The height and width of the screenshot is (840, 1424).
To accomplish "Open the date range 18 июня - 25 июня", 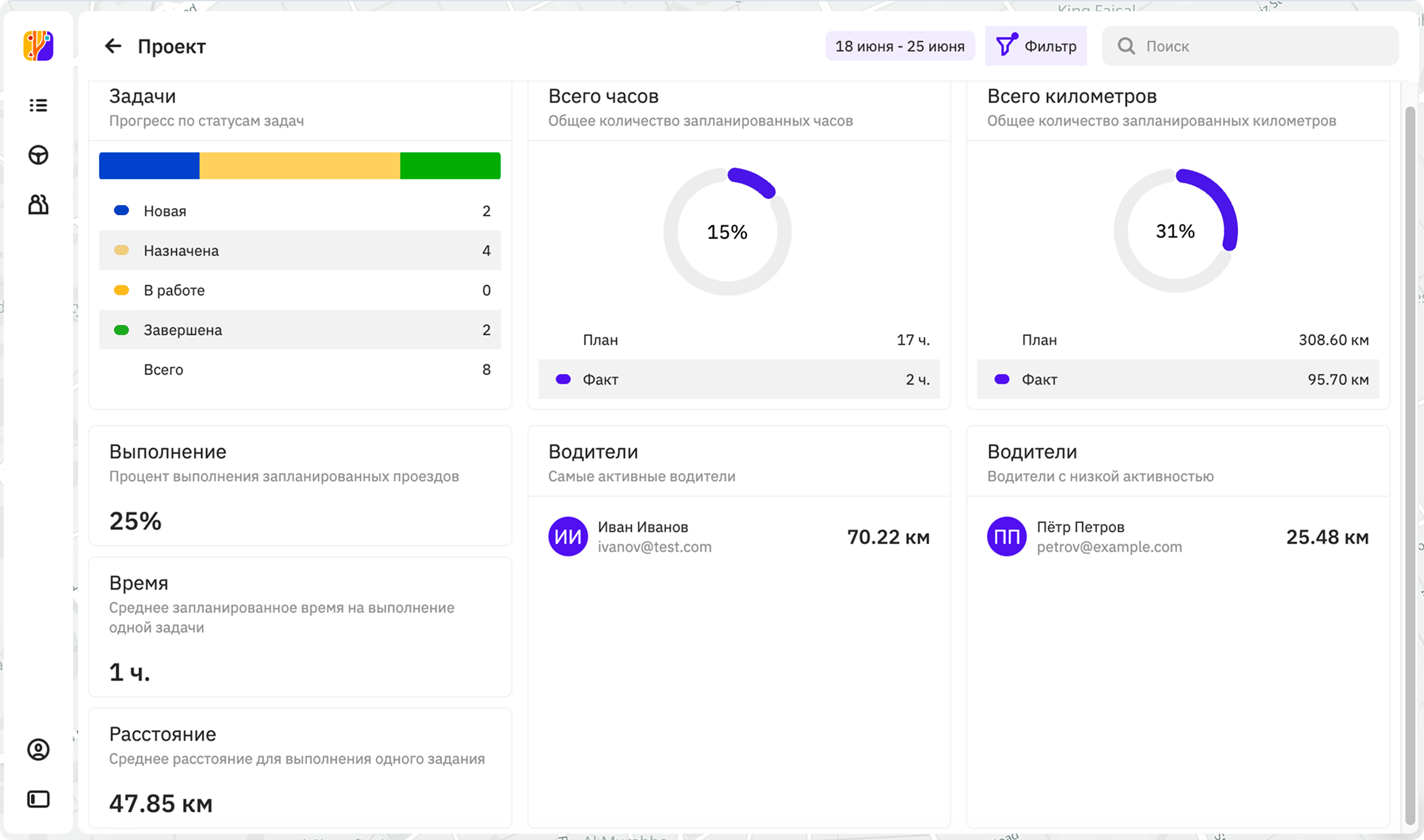I will [900, 46].
